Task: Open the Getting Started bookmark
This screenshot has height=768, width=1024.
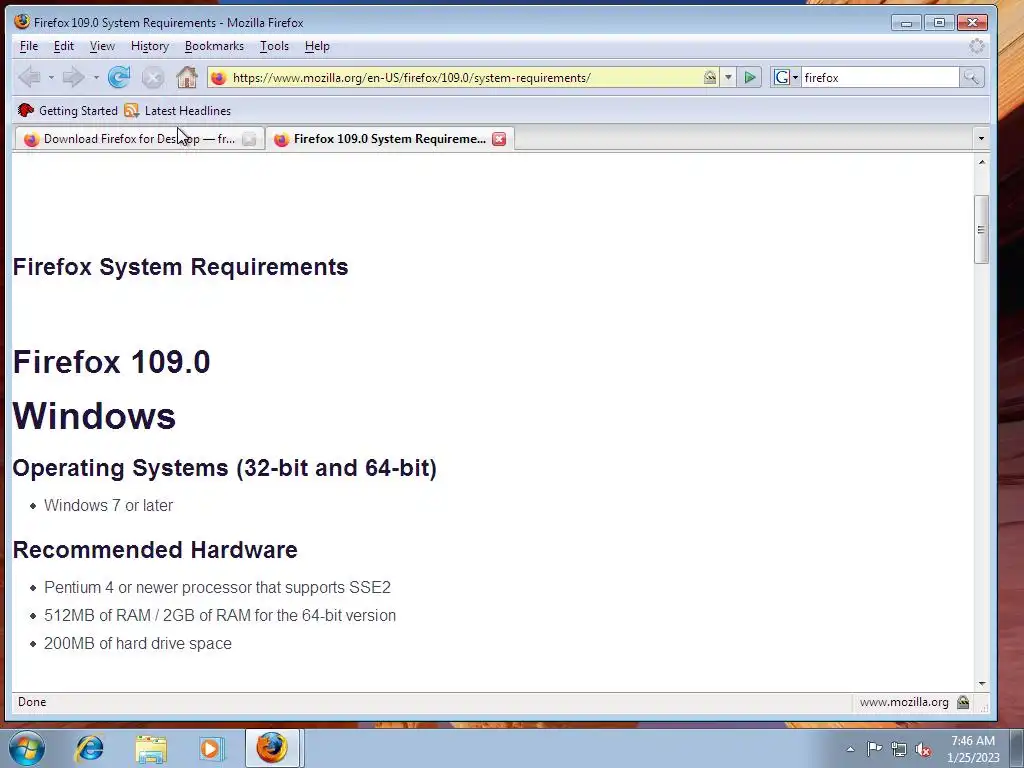Action: pyautogui.click(x=68, y=110)
